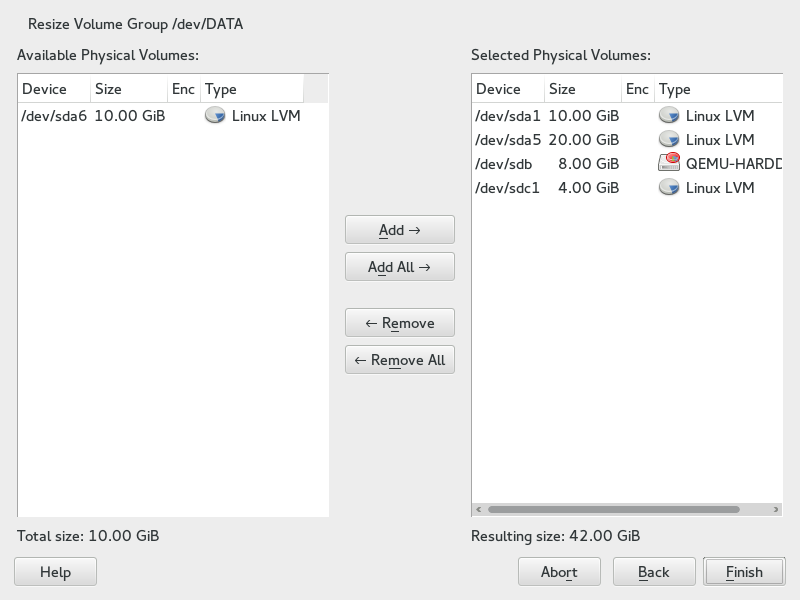The image size is (800, 600).
Task: Click the Linux LVM icon for /dev/sda6
Action: pyautogui.click(x=214, y=116)
